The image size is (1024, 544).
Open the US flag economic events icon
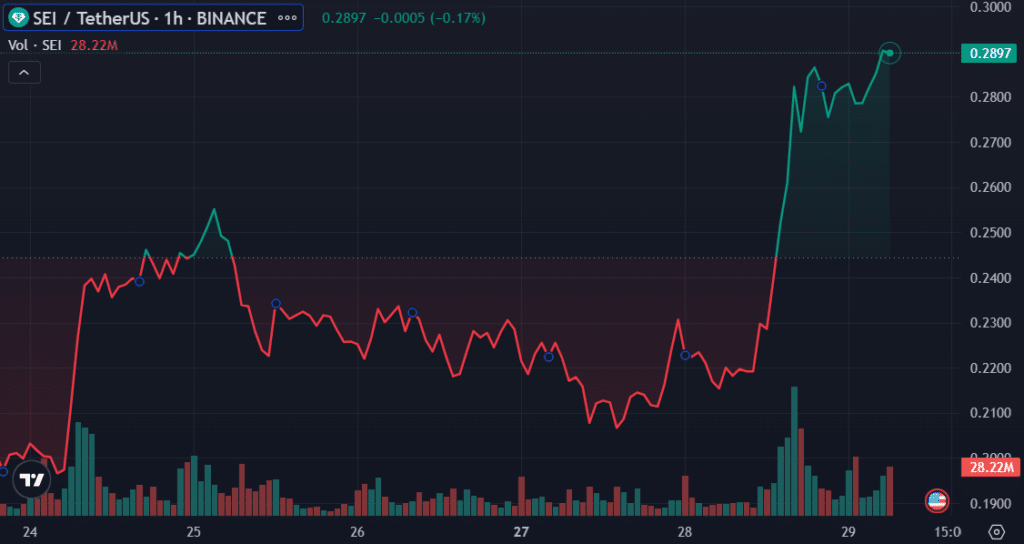point(937,501)
